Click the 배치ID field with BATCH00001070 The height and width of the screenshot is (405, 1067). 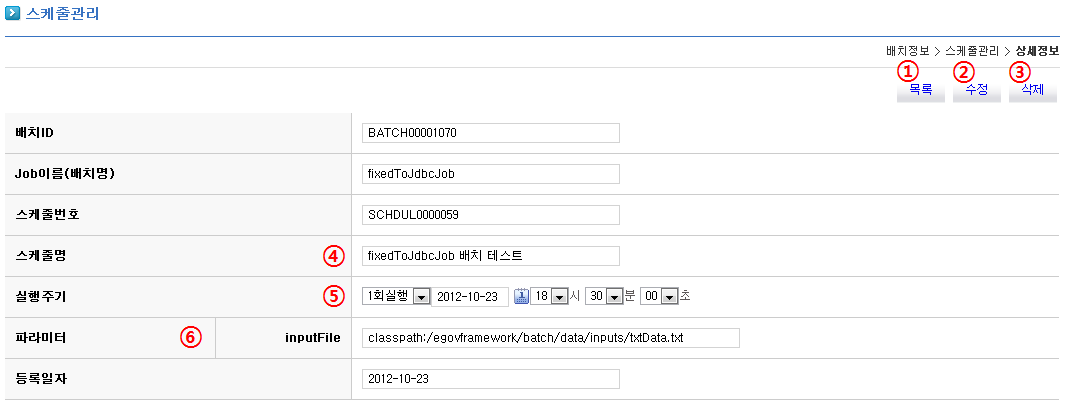490,133
